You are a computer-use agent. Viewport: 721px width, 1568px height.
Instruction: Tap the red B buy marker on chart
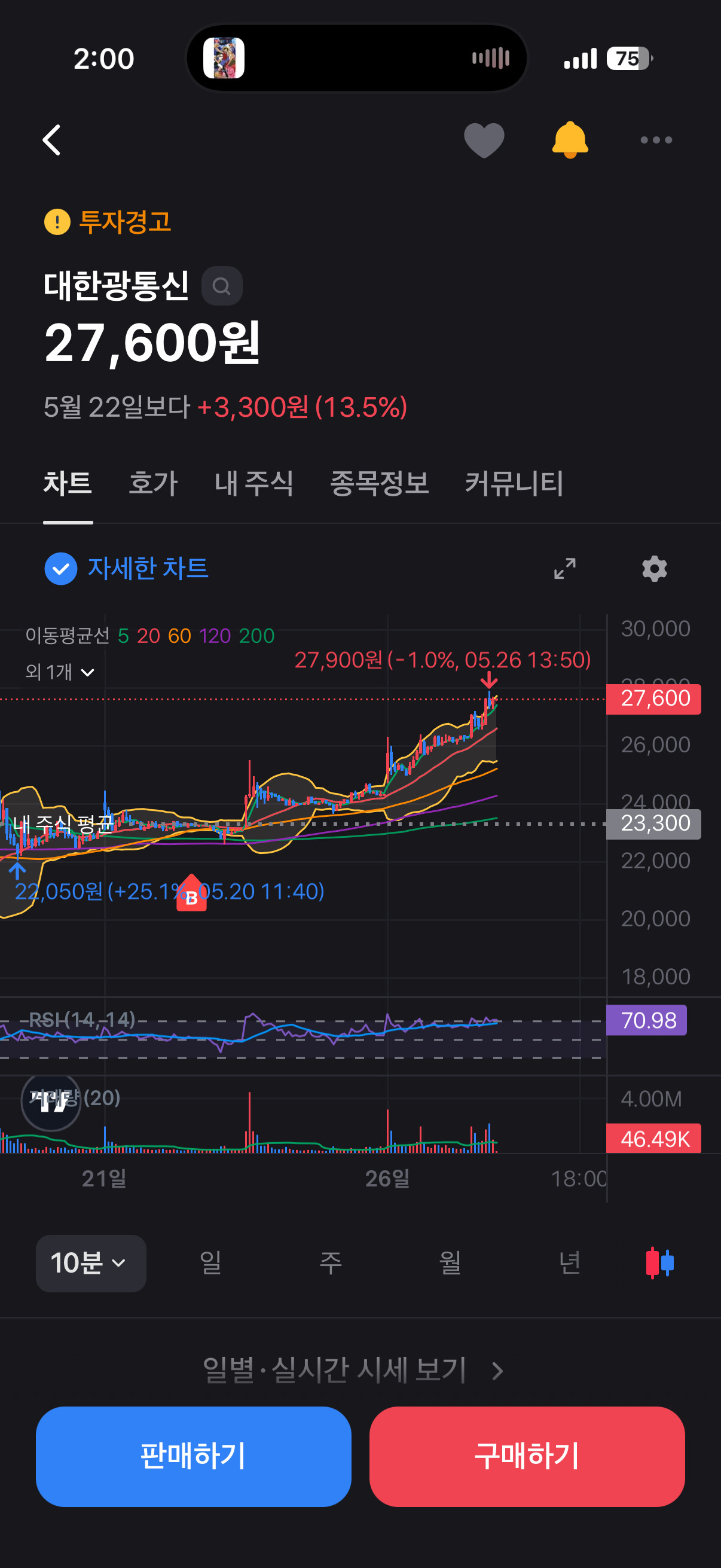pos(191,893)
